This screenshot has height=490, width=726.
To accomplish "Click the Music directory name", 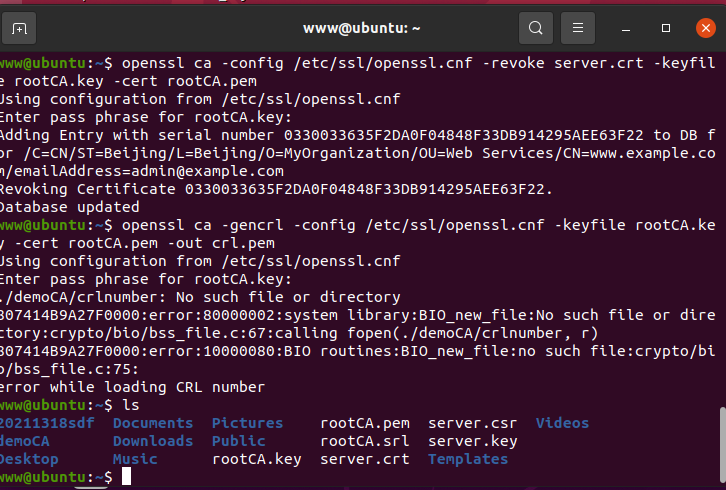I will tap(135, 459).
